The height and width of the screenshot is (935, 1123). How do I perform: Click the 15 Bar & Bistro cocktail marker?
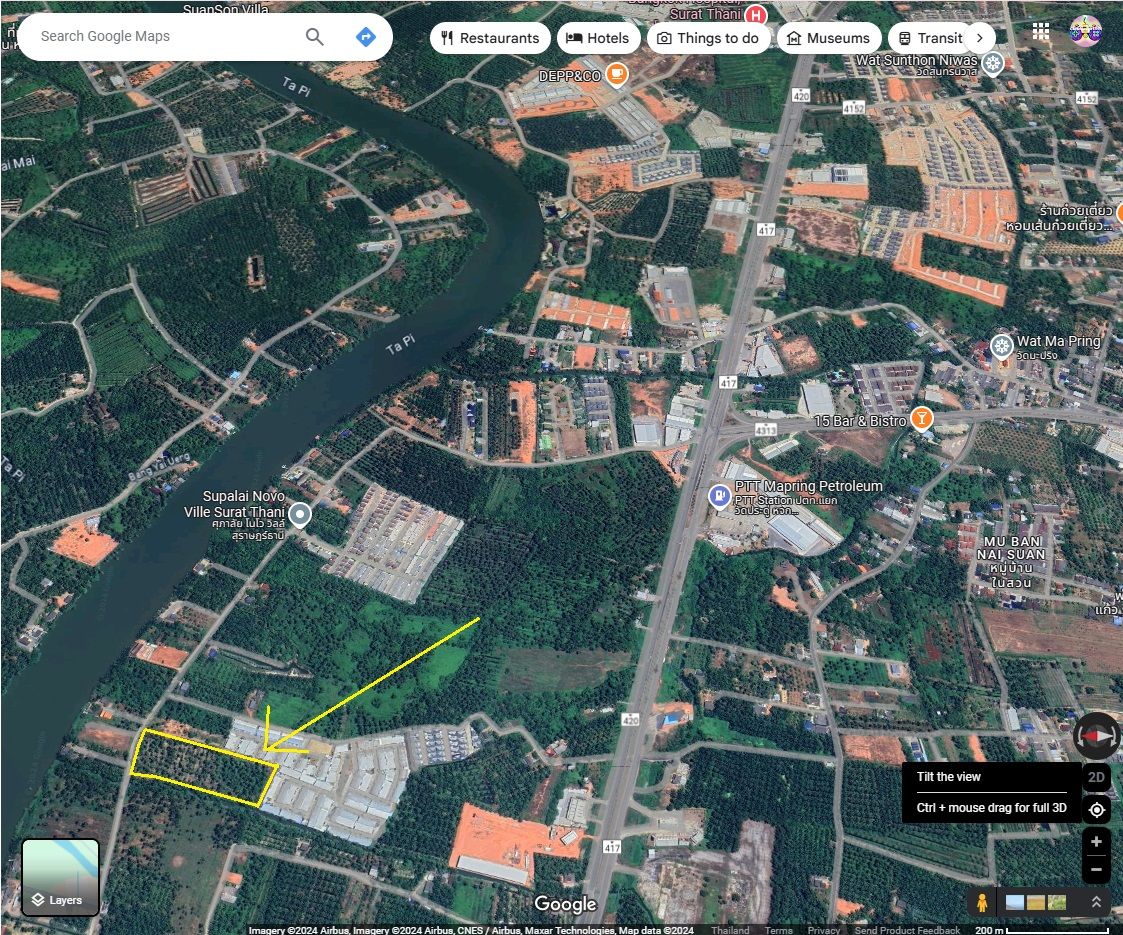(x=922, y=418)
